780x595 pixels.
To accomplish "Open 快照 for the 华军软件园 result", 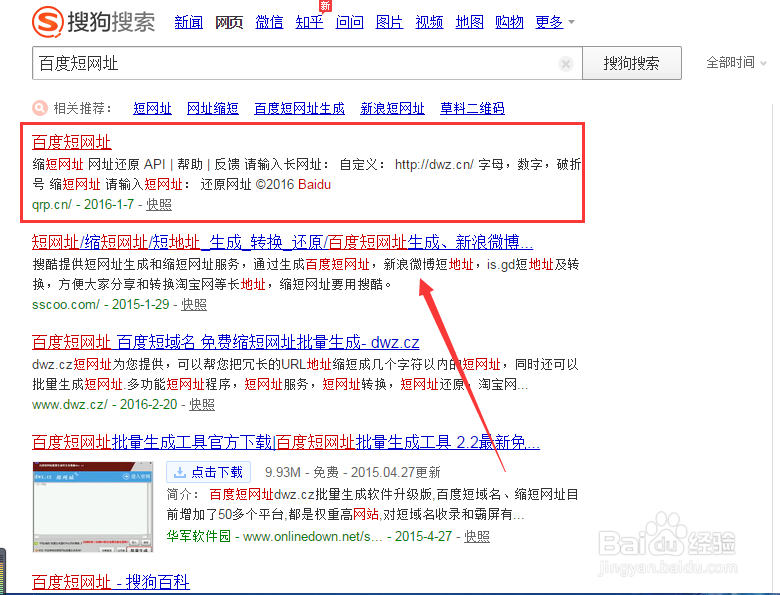I will point(477,536).
